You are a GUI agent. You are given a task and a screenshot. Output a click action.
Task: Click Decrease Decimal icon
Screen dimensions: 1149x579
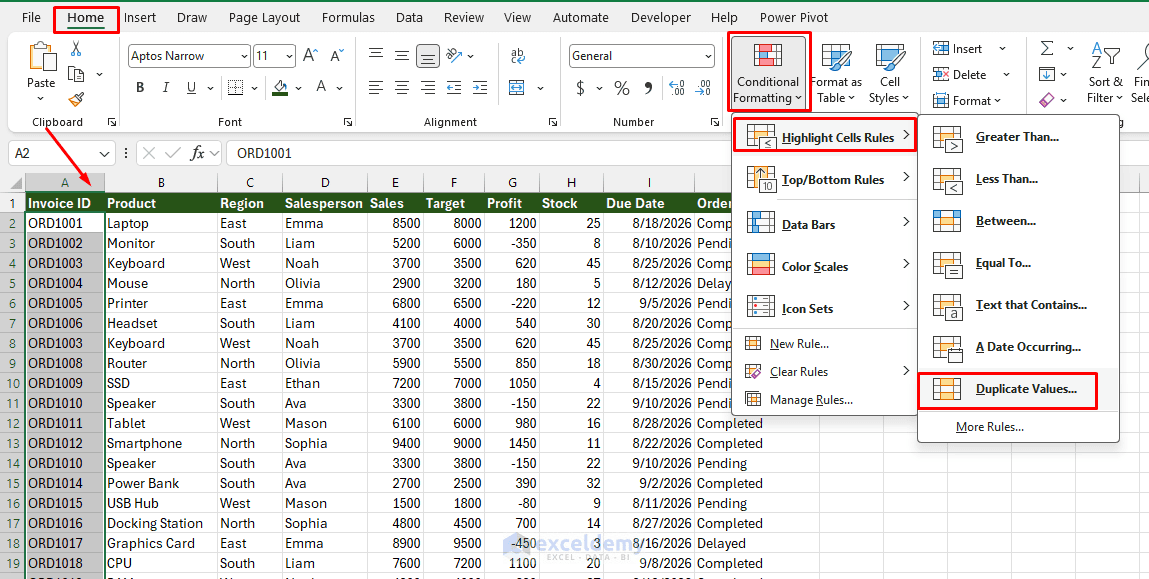(703, 89)
